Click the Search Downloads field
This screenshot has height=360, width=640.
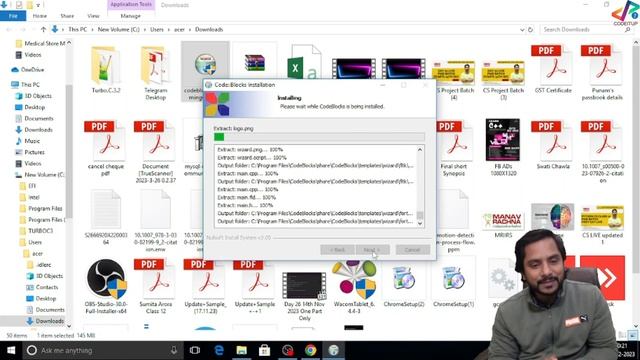click(586, 29)
